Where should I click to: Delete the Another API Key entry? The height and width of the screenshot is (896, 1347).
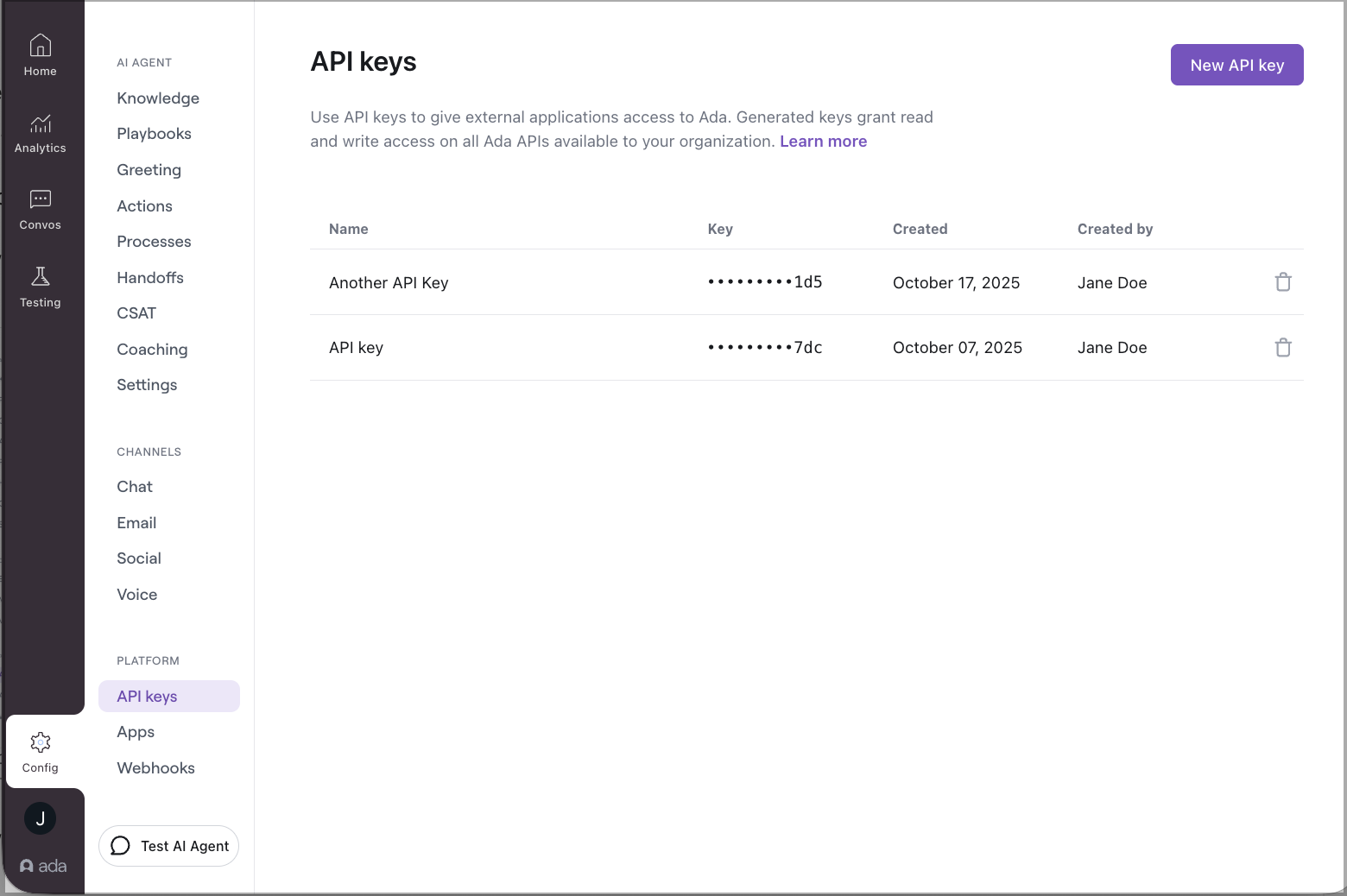1283,282
